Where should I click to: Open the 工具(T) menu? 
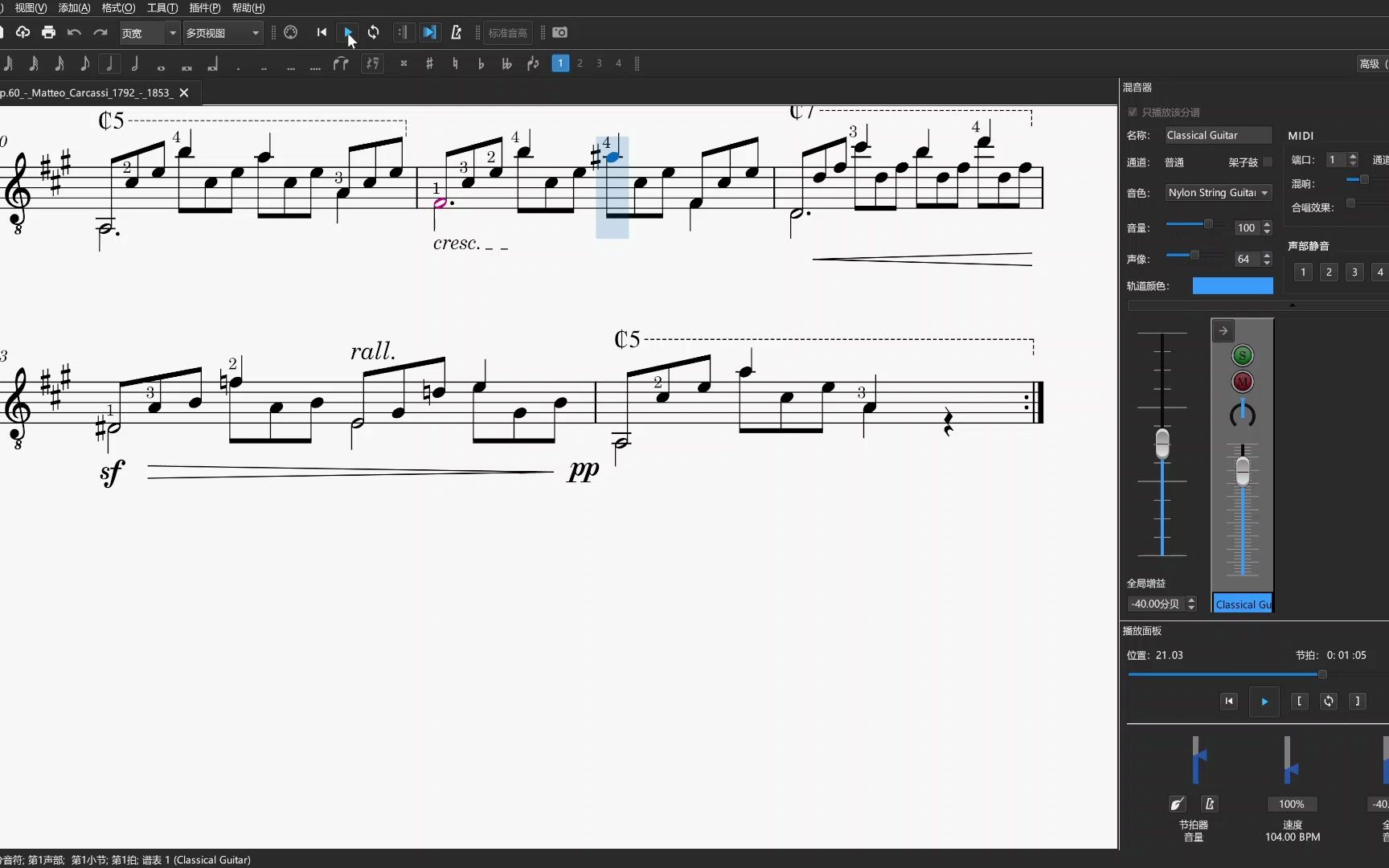coord(162,8)
